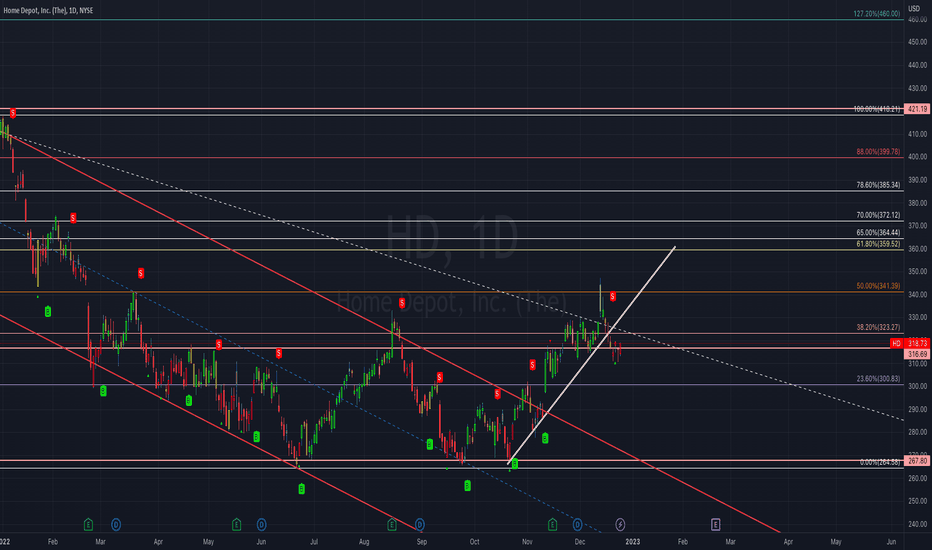
Task: Click the lightning bolt event icon before 2023
Action: coord(620,524)
